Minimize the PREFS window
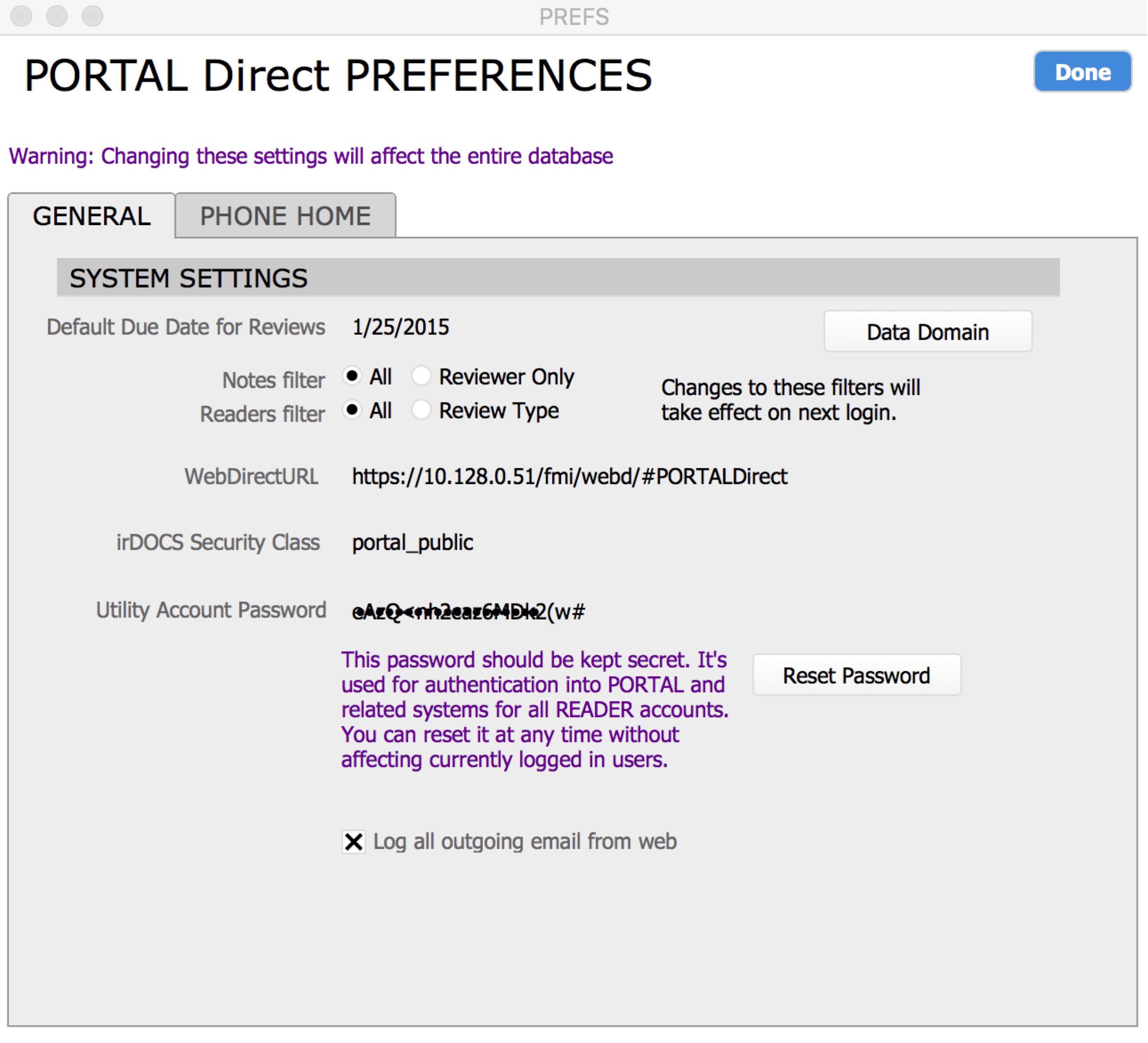1148x1043 pixels. 57,16
